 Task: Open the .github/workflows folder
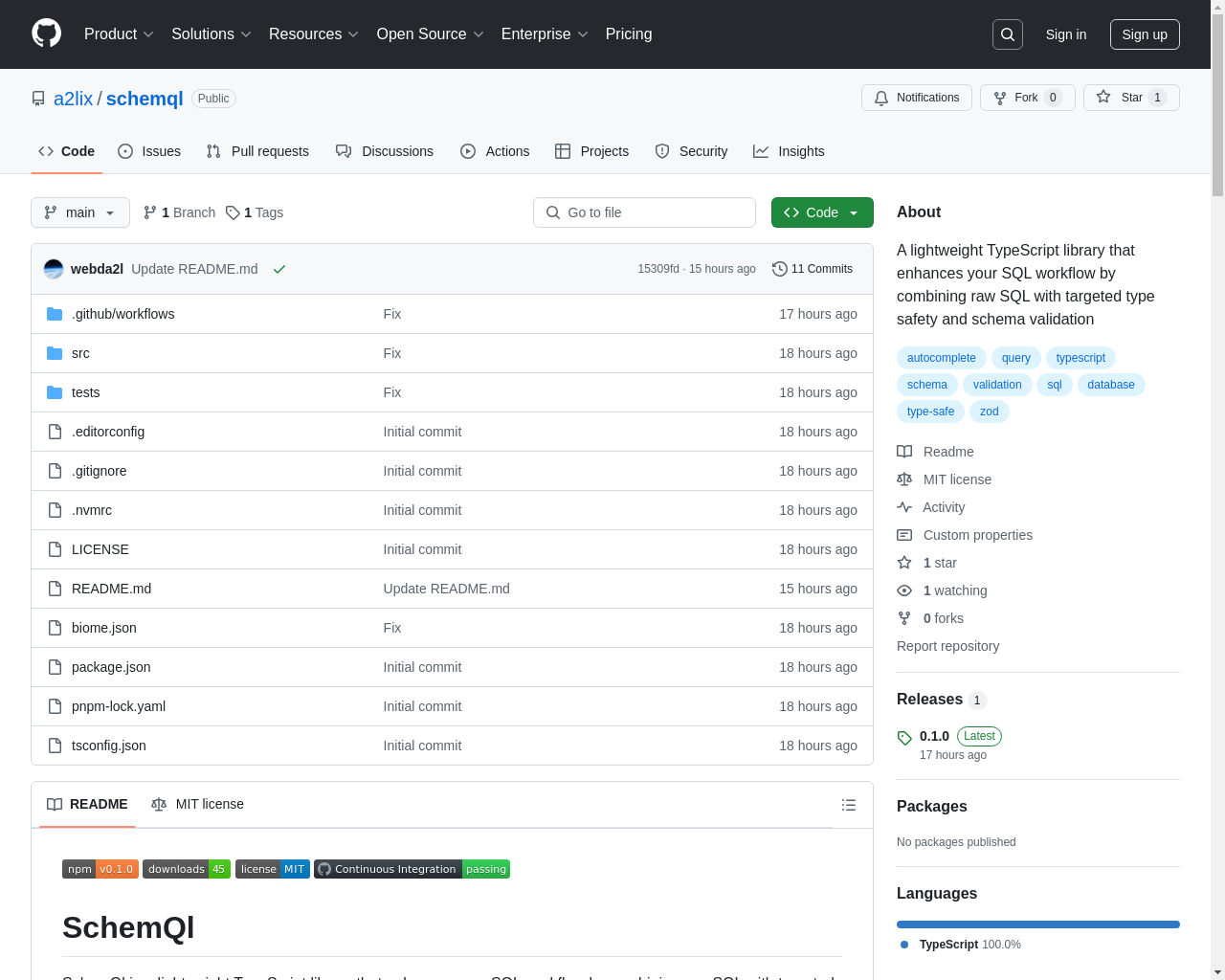[x=122, y=314]
